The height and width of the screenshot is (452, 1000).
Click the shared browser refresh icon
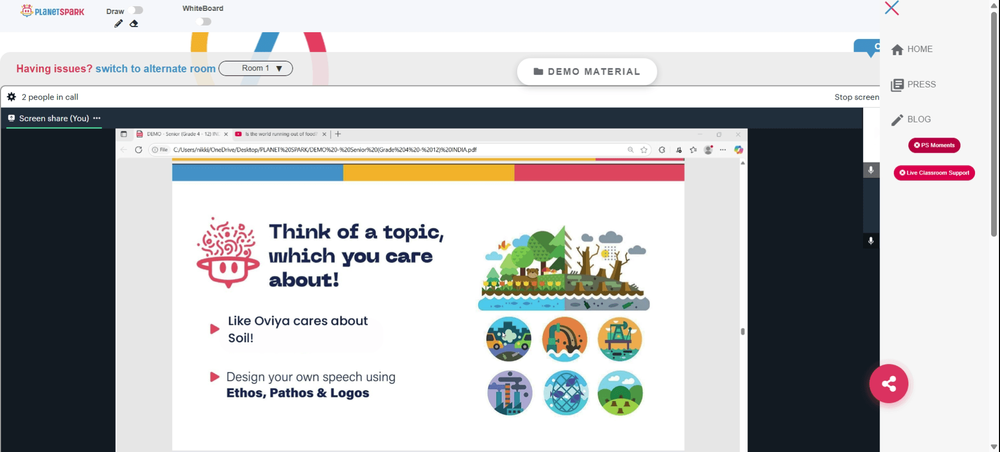point(138,150)
